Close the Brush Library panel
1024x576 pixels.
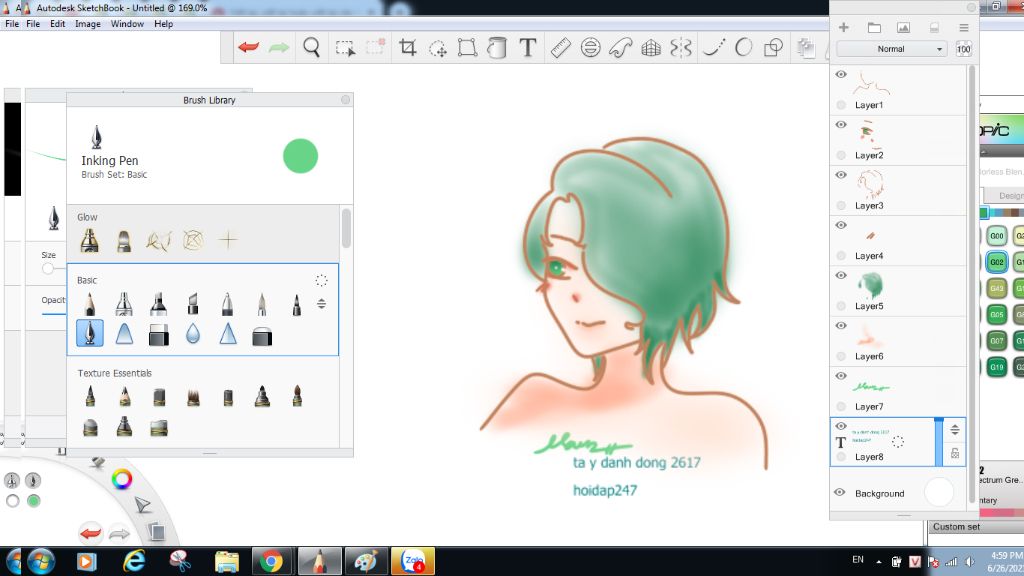pyautogui.click(x=345, y=100)
